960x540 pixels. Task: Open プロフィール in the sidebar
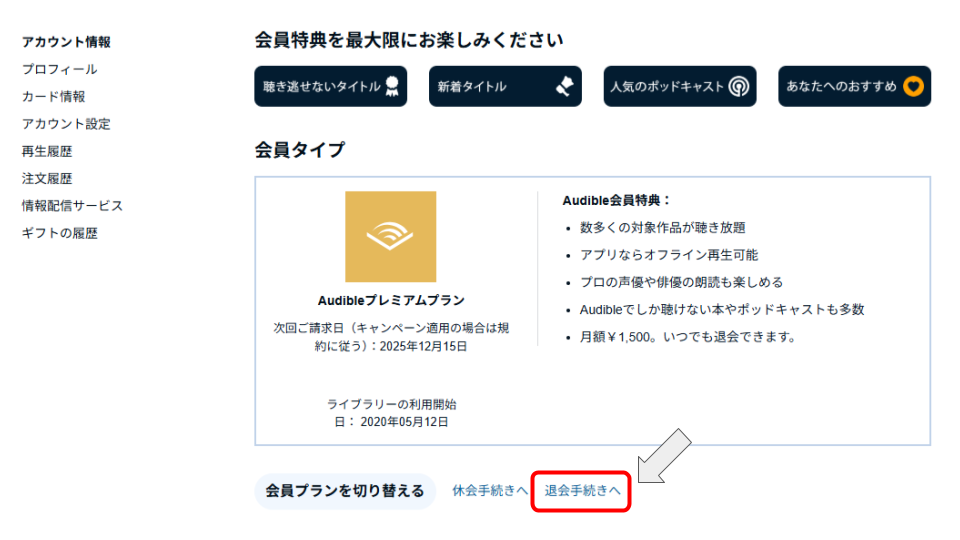point(60,69)
